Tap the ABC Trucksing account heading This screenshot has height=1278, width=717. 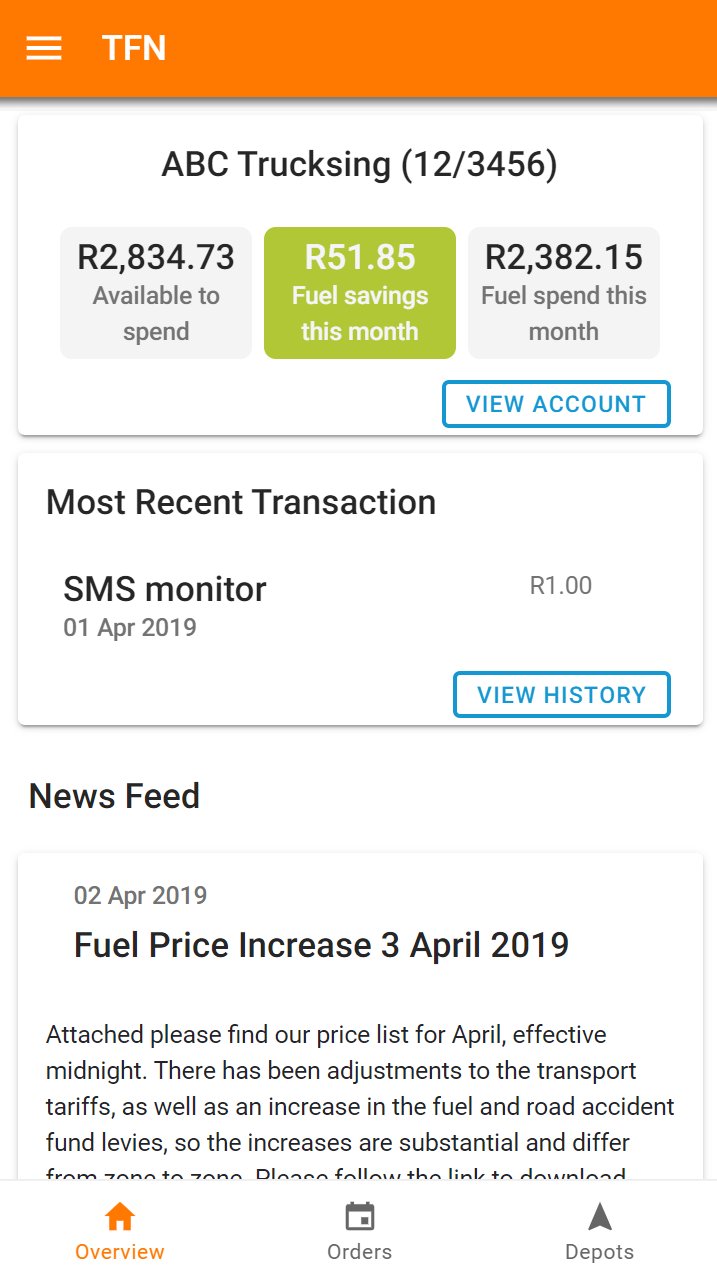pyautogui.click(x=358, y=164)
